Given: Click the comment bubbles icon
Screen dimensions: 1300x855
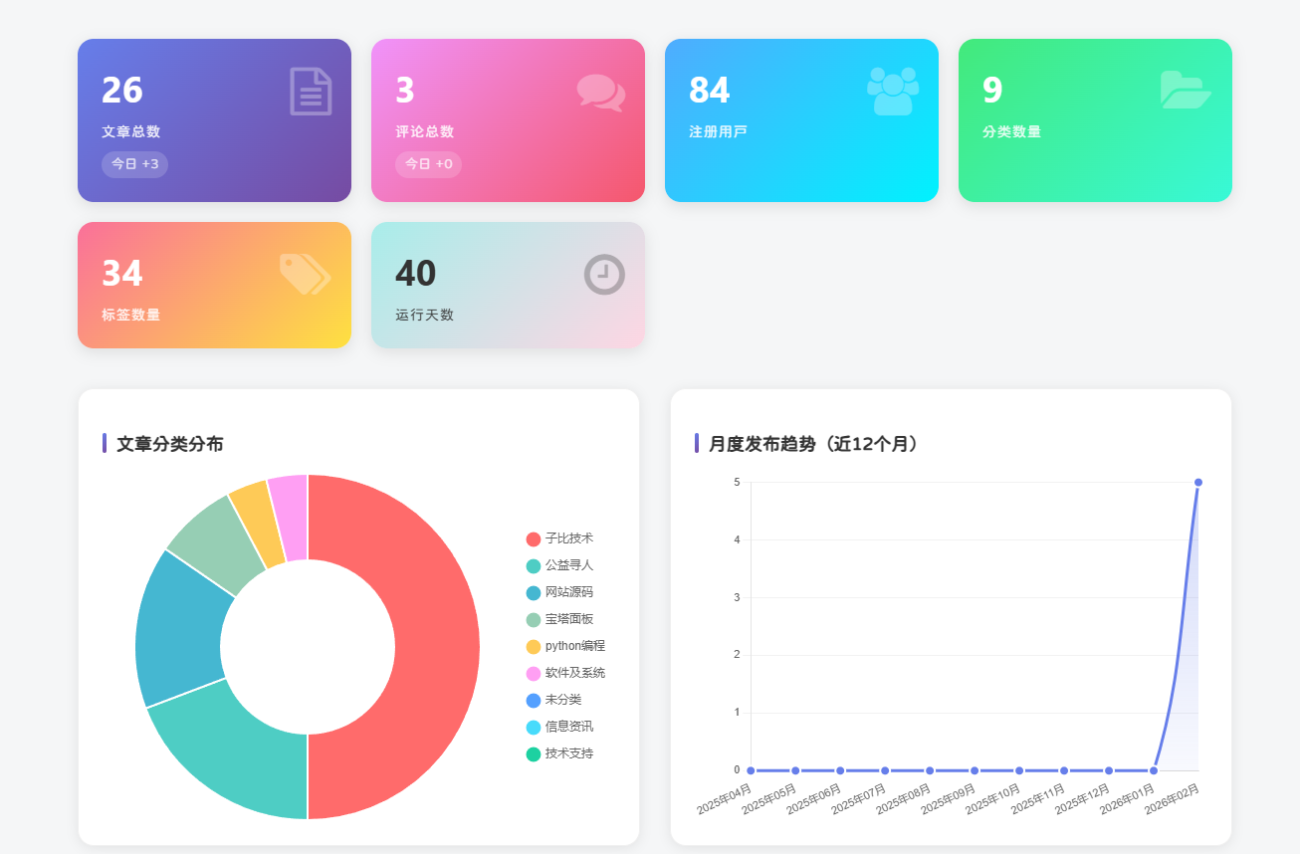Looking at the screenshot, I should 601,92.
